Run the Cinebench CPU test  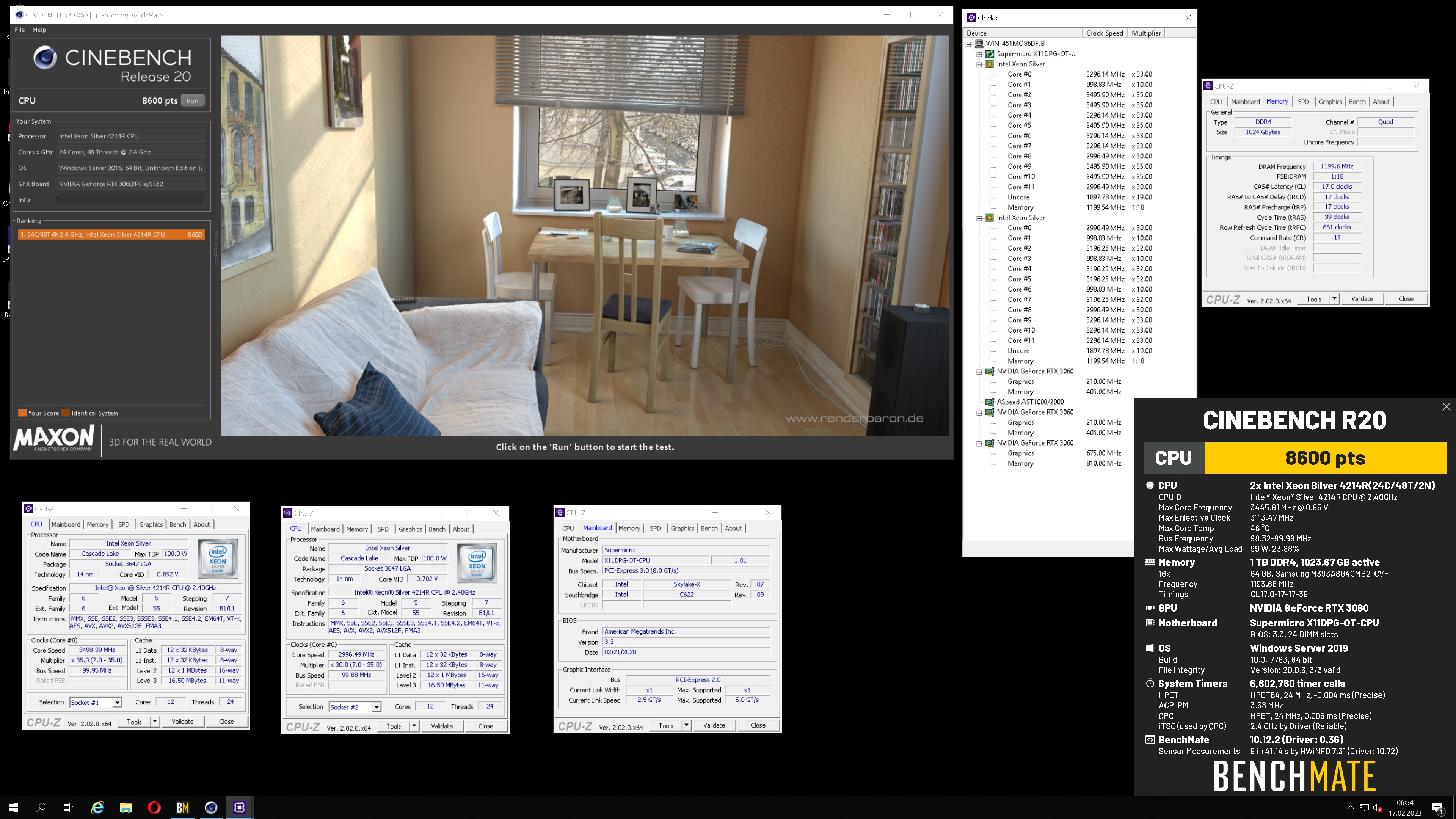click(x=193, y=100)
